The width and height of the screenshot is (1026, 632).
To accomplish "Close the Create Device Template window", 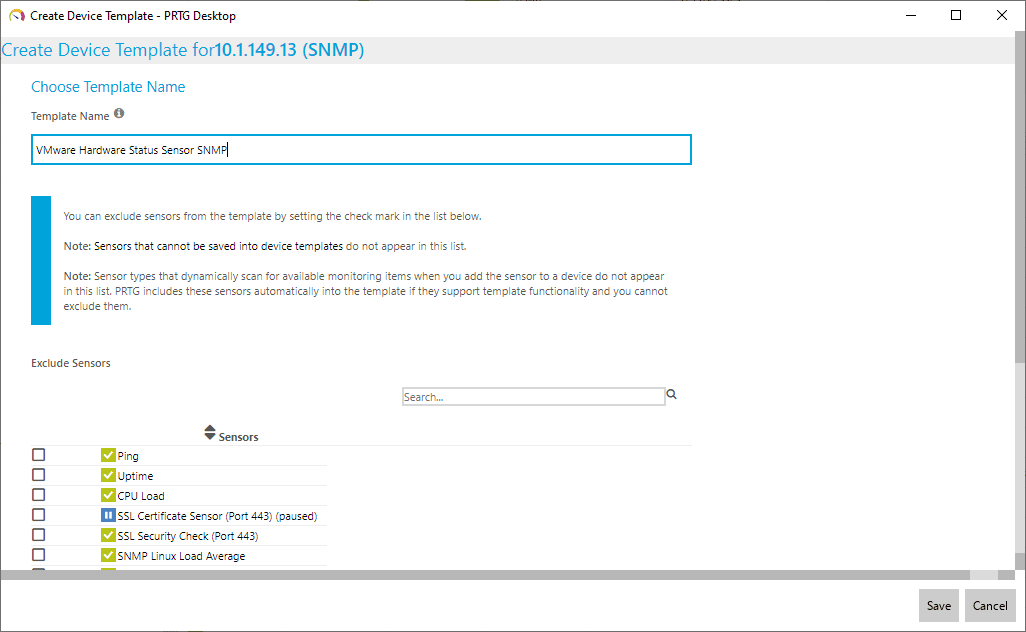I will point(1002,15).
